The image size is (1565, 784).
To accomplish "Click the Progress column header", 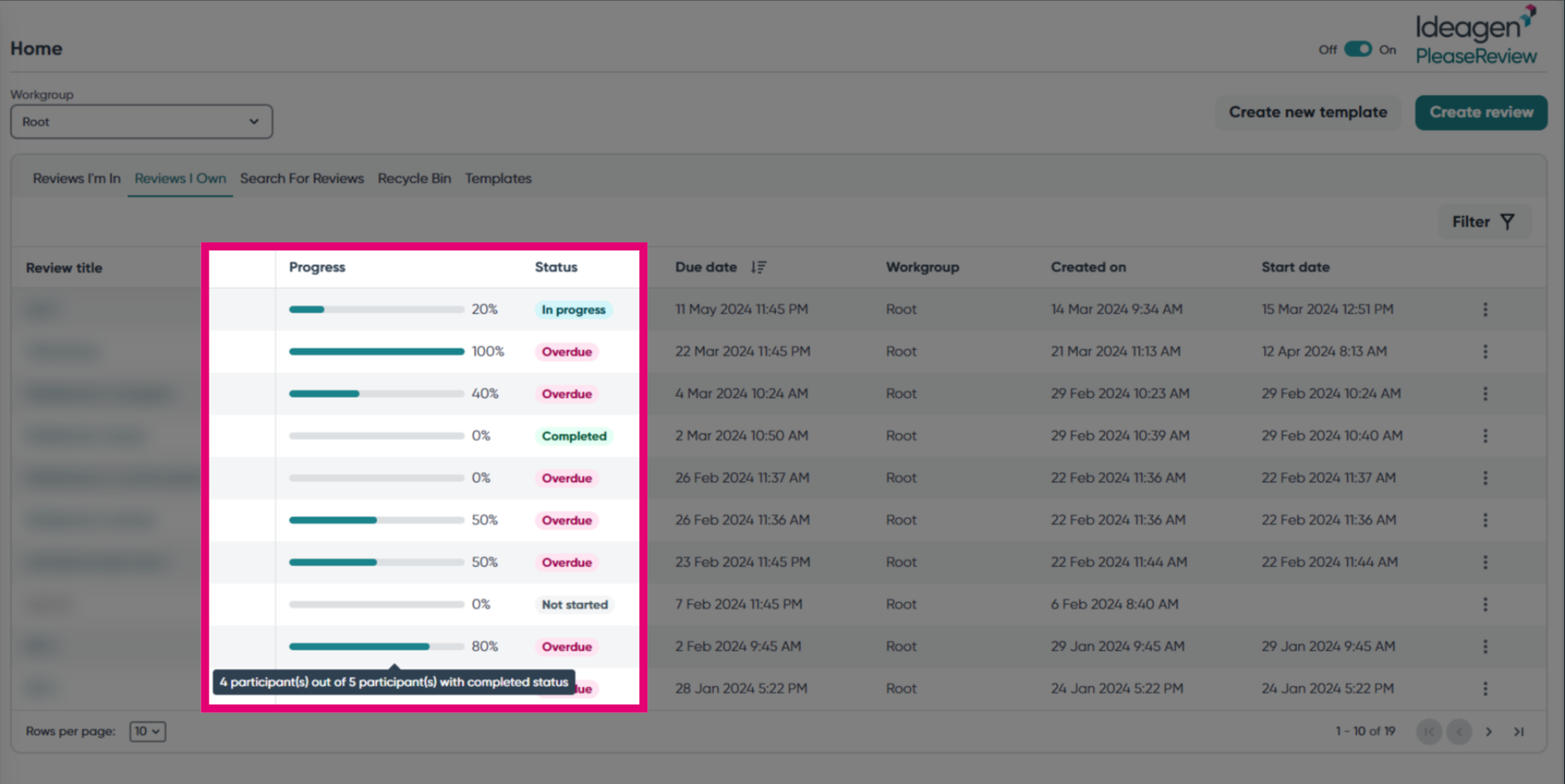I will tap(317, 267).
